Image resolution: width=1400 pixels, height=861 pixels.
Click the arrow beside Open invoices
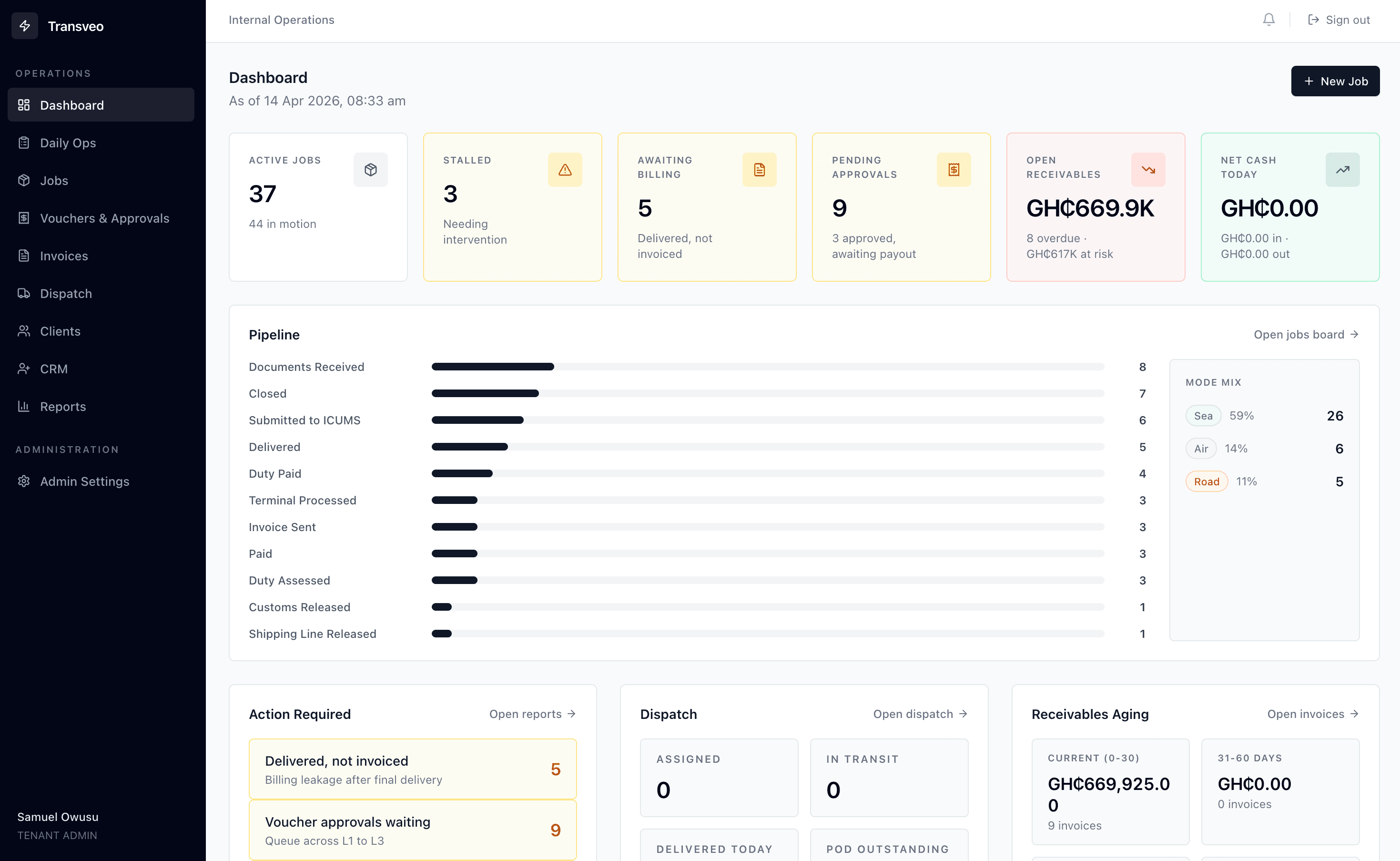pos(1354,714)
